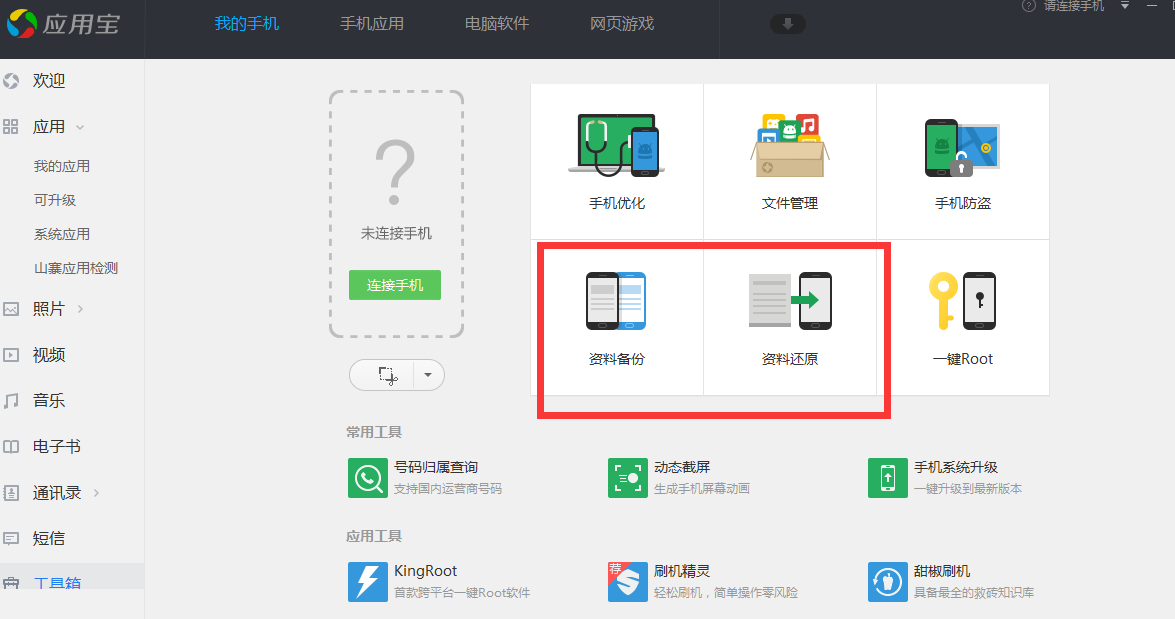Click the 动态截屏 screen capture icon
Screen dimensions: 1175x619
click(x=627, y=478)
